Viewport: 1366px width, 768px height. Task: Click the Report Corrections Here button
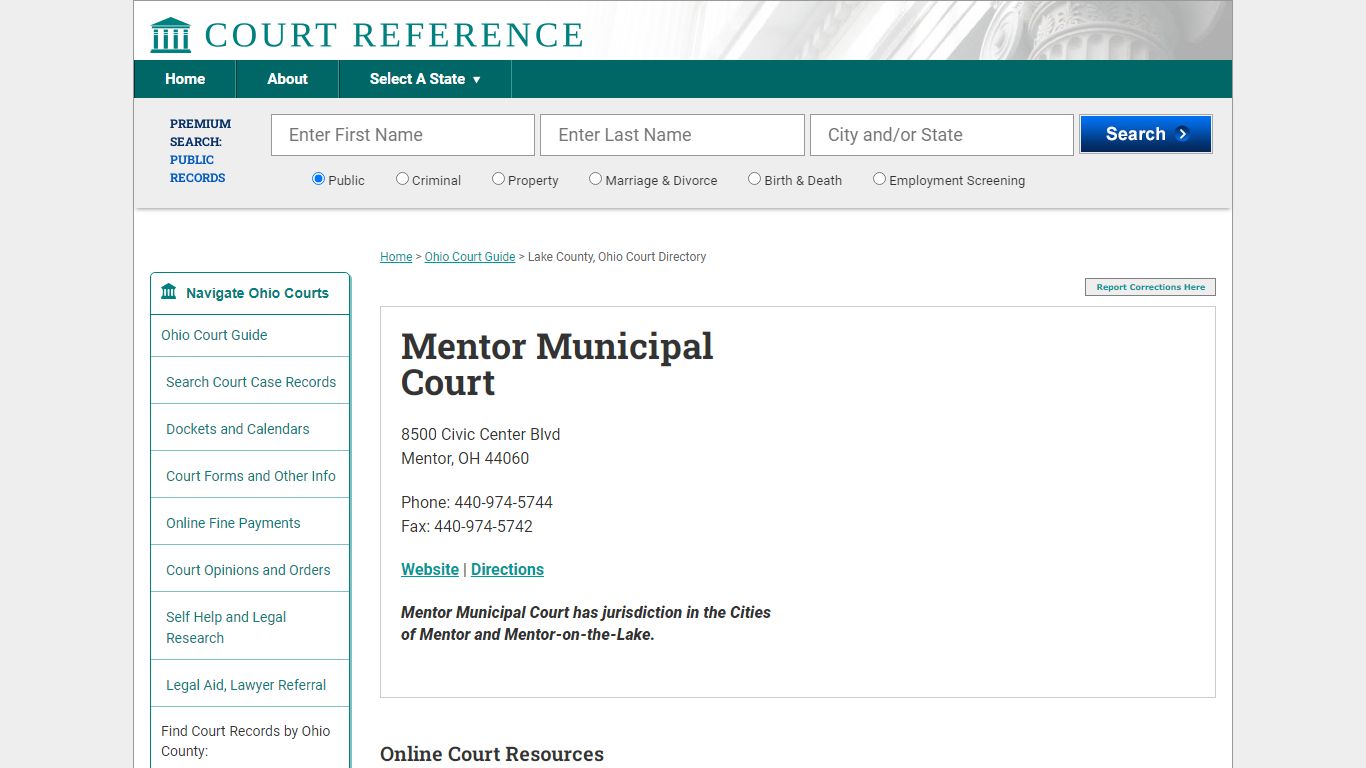1150,287
